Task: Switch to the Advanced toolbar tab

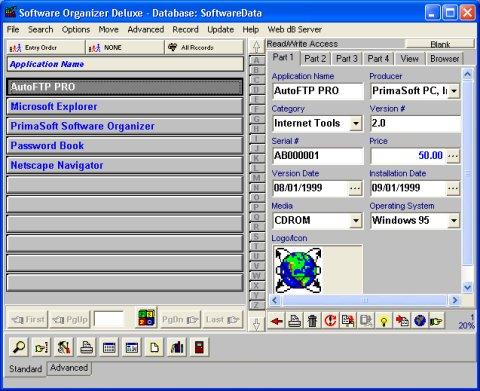Action: (x=69, y=368)
